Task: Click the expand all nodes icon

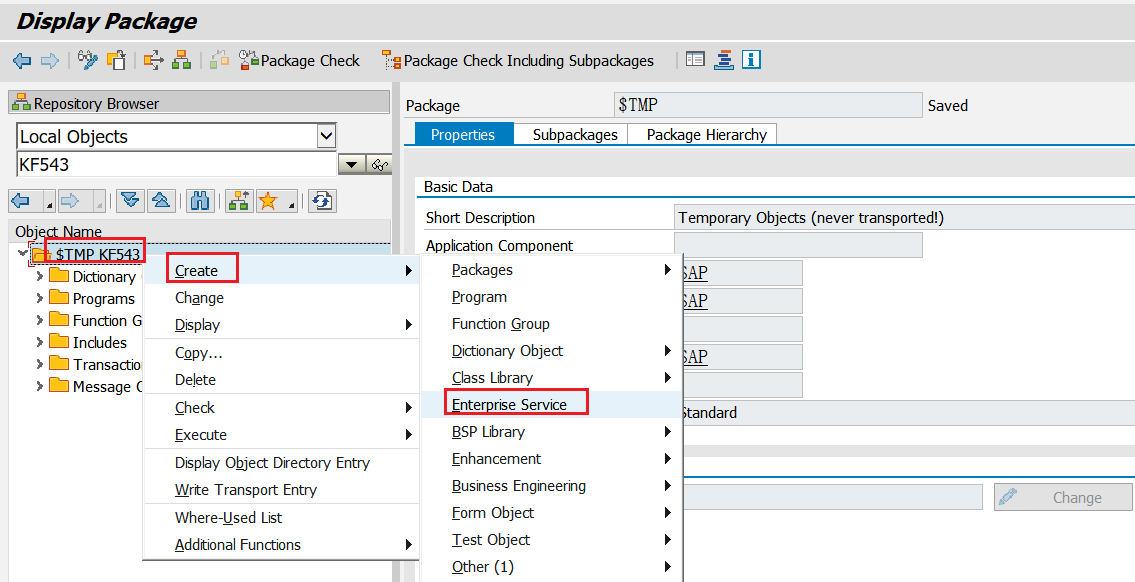Action: click(130, 201)
